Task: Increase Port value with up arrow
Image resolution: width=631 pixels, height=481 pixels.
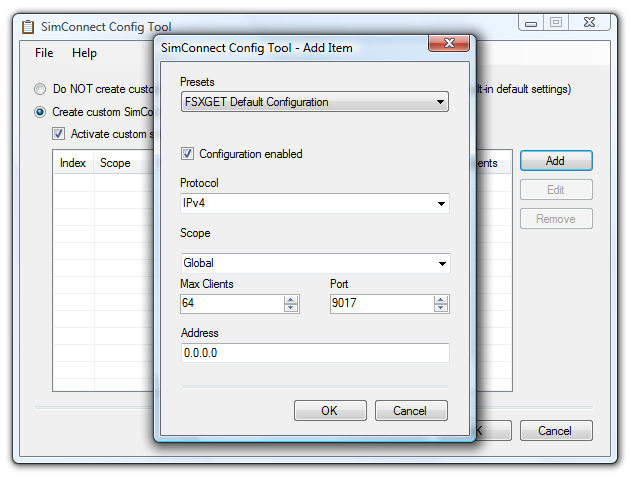Action: [x=441, y=300]
